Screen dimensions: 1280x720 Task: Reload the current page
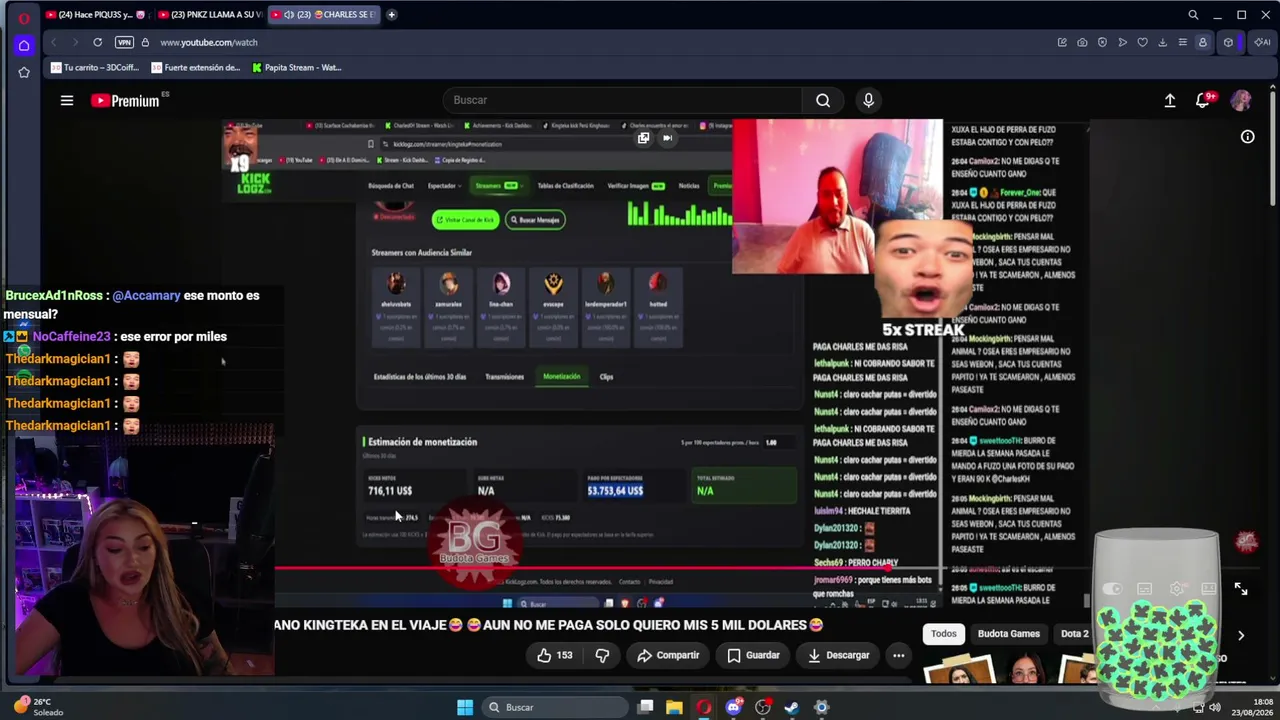point(97,42)
